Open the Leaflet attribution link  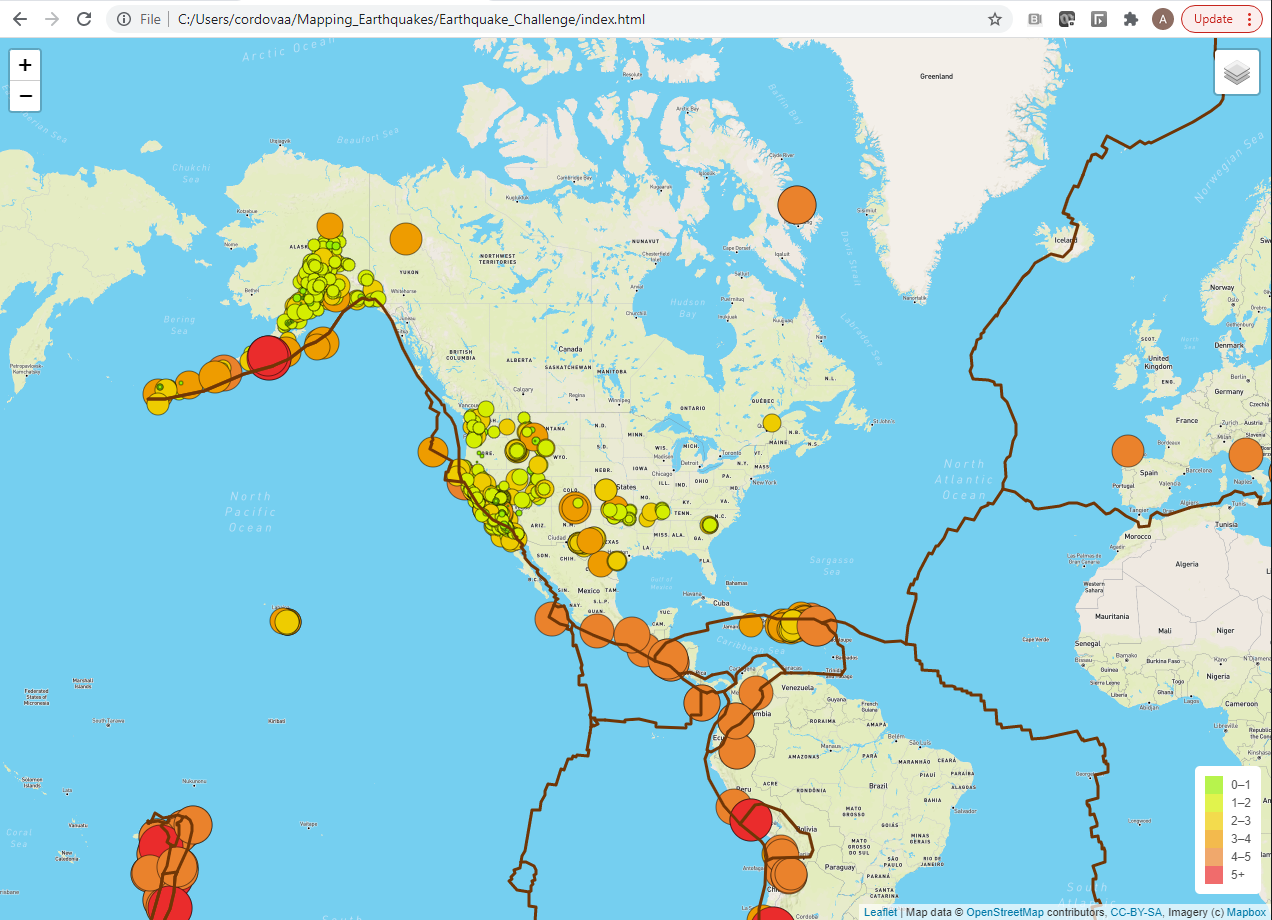coord(880,912)
